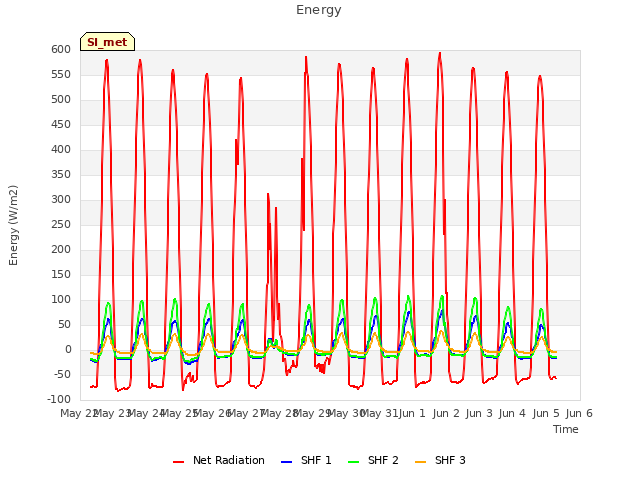Click the 500 y-axis tick label
The image size is (640, 480).
pos(61,100)
